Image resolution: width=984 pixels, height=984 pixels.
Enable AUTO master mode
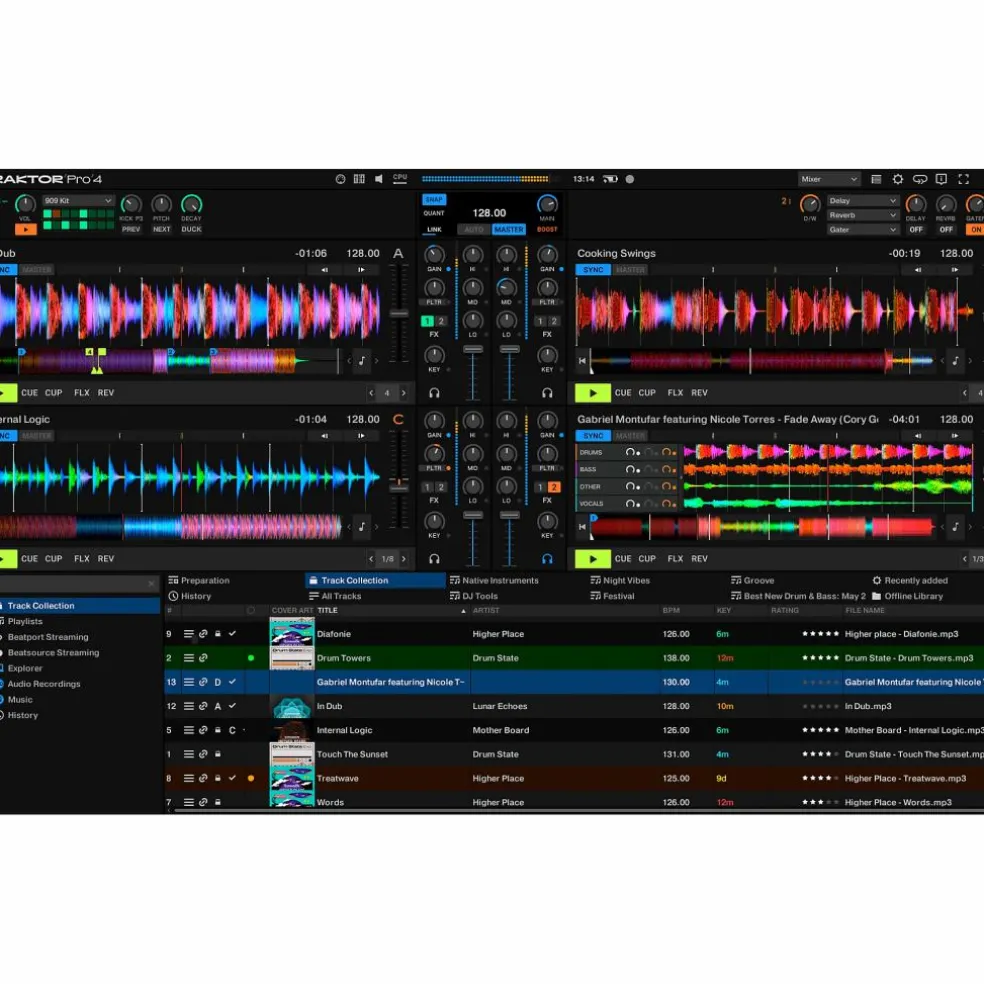click(x=474, y=230)
